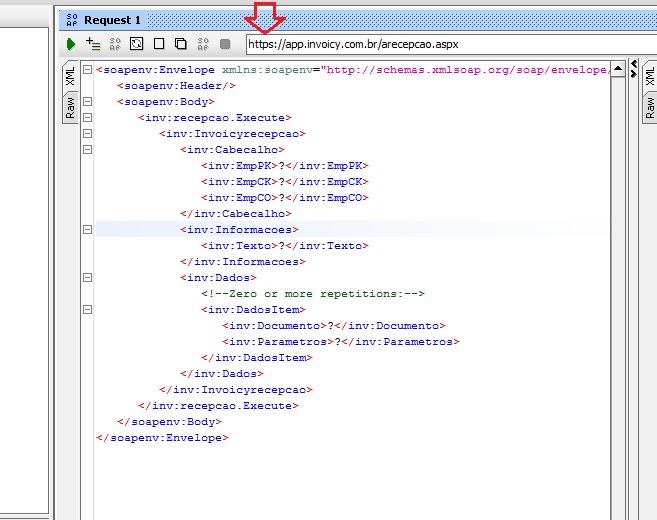
Task: Click the editor scrollbar up arrow
Action: point(618,70)
